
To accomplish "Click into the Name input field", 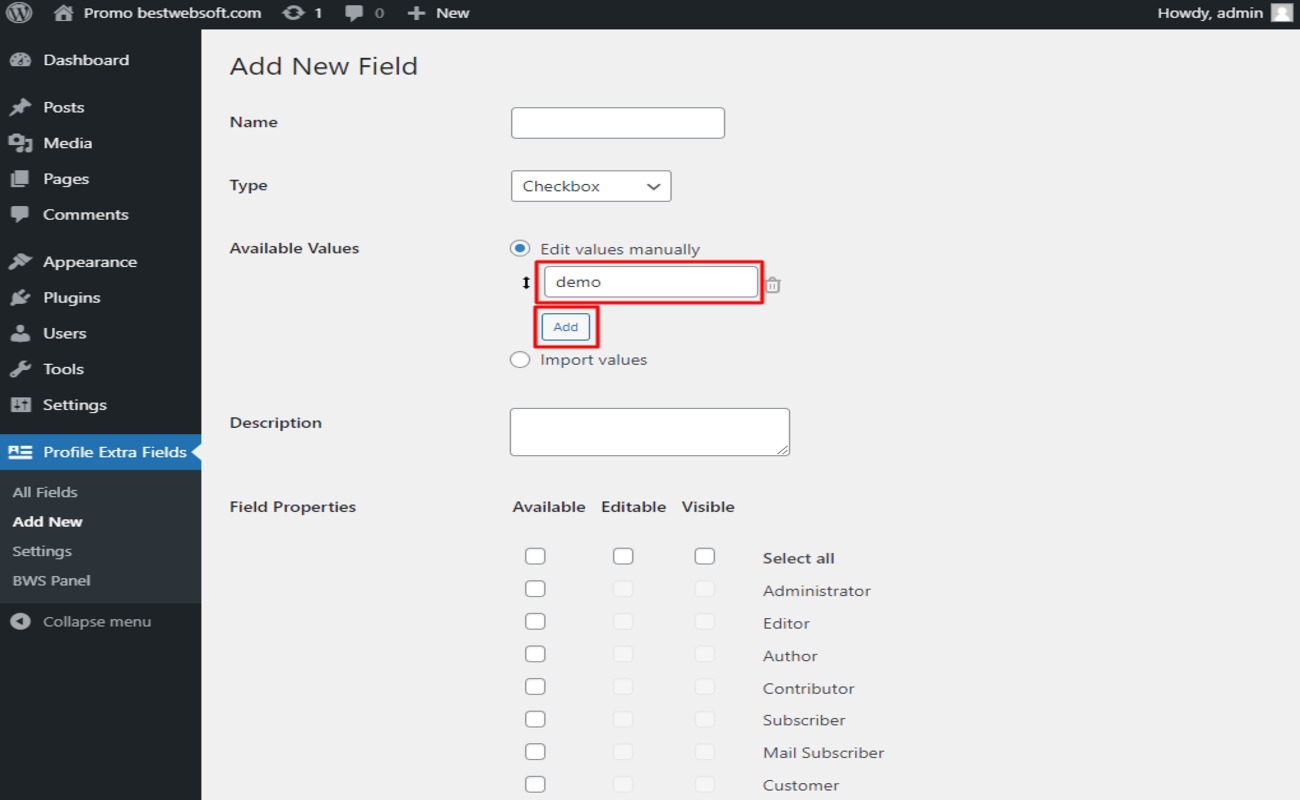I will point(618,123).
